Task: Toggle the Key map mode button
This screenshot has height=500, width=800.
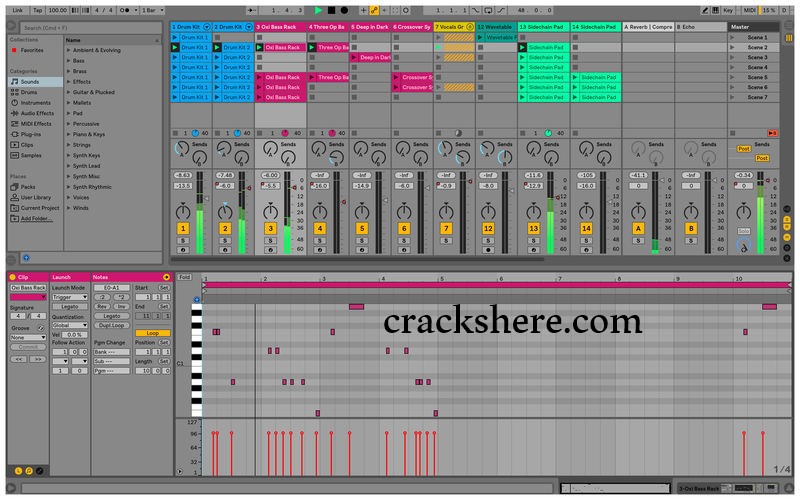Action: [x=728, y=10]
